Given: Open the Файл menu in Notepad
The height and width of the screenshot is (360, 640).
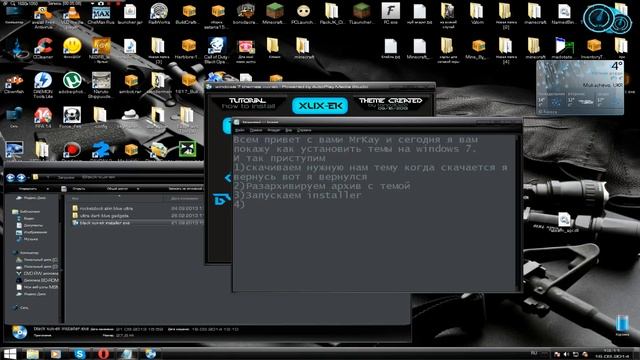Looking at the screenshot, I should click(240, 130).
